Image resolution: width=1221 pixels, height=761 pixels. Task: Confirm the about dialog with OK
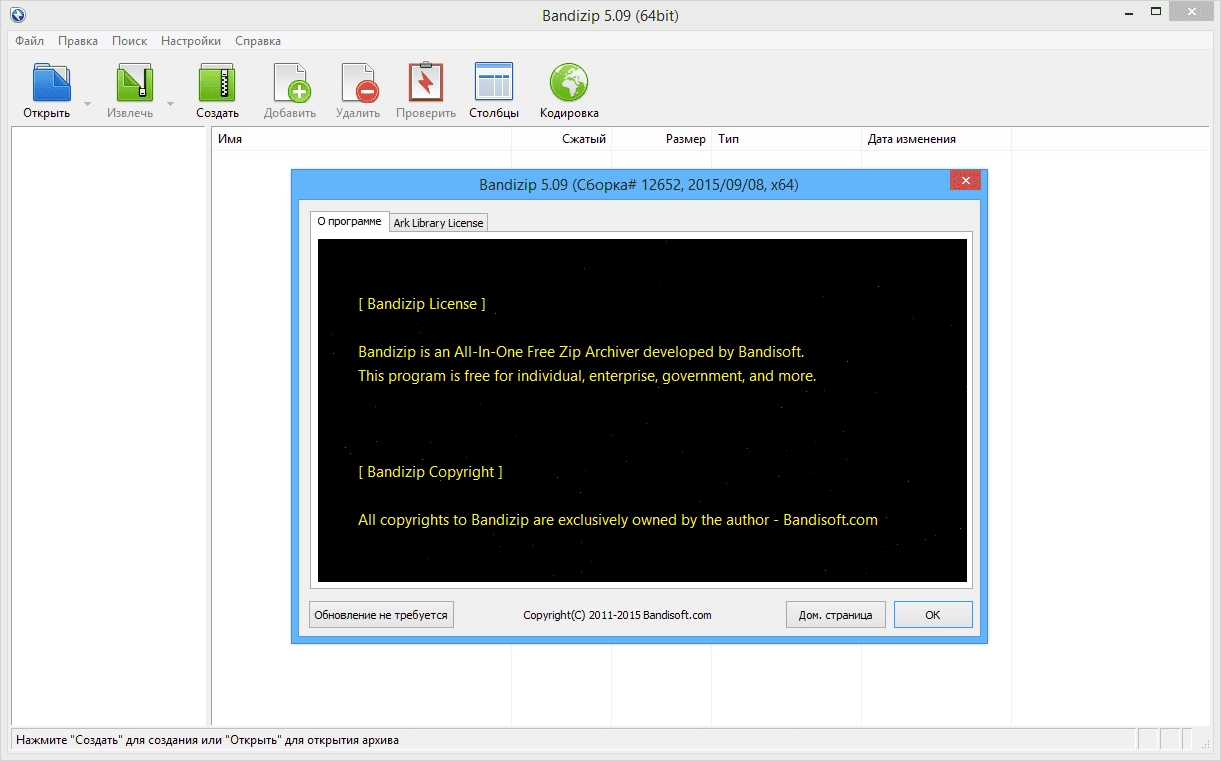click(x=933, y=615)
